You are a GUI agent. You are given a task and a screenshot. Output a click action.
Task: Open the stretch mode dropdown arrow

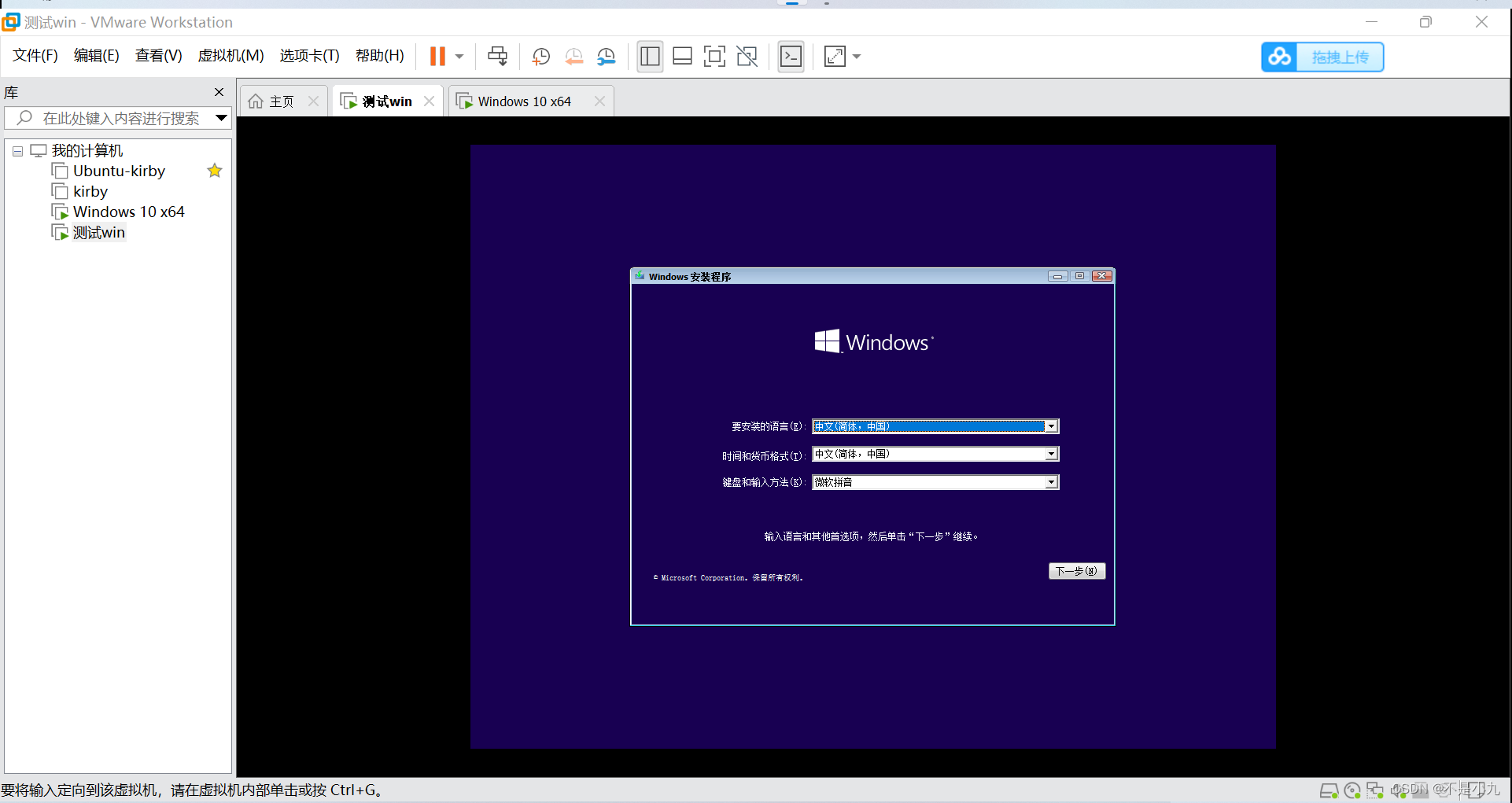click(857, 57)
